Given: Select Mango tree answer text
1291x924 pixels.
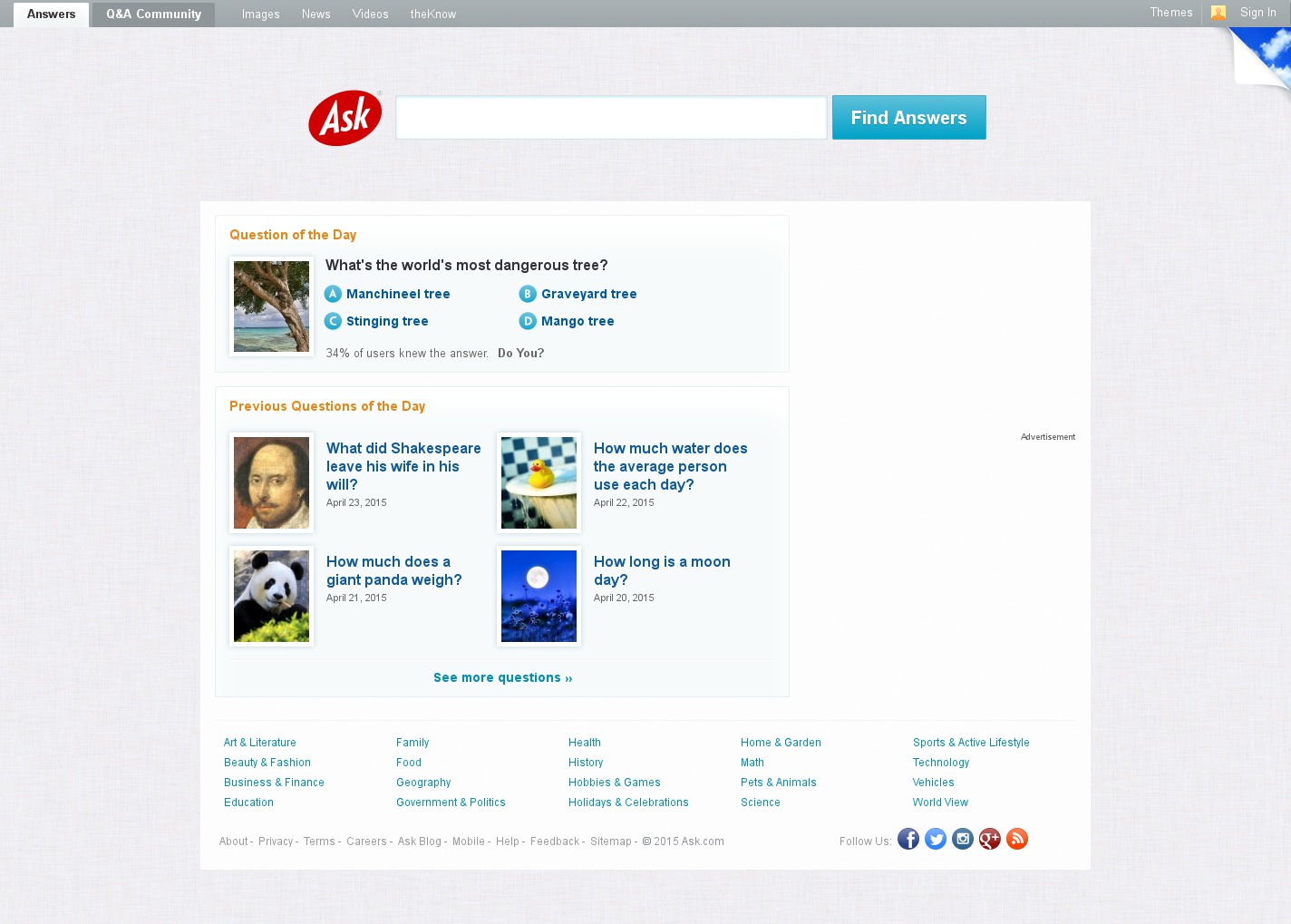Looking at the screenshot, I should click(x=578, y=321).
